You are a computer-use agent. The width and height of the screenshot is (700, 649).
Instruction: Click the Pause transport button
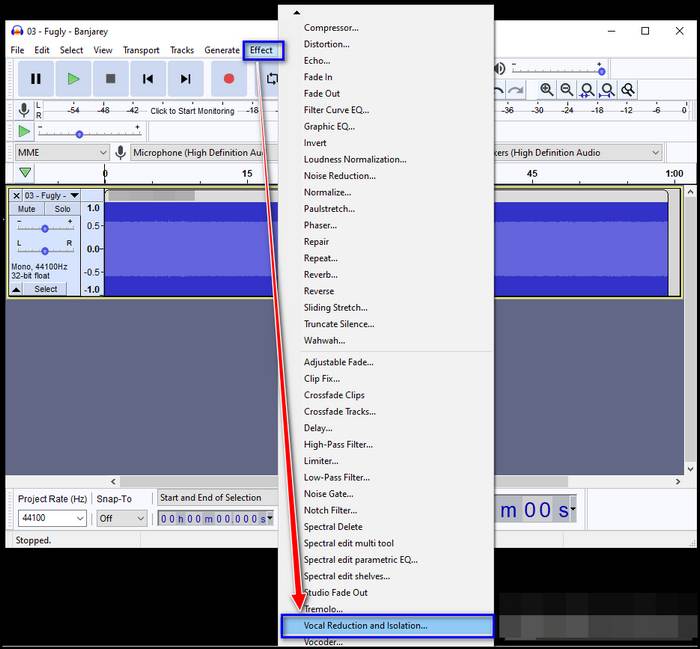(x=36, y=79)
